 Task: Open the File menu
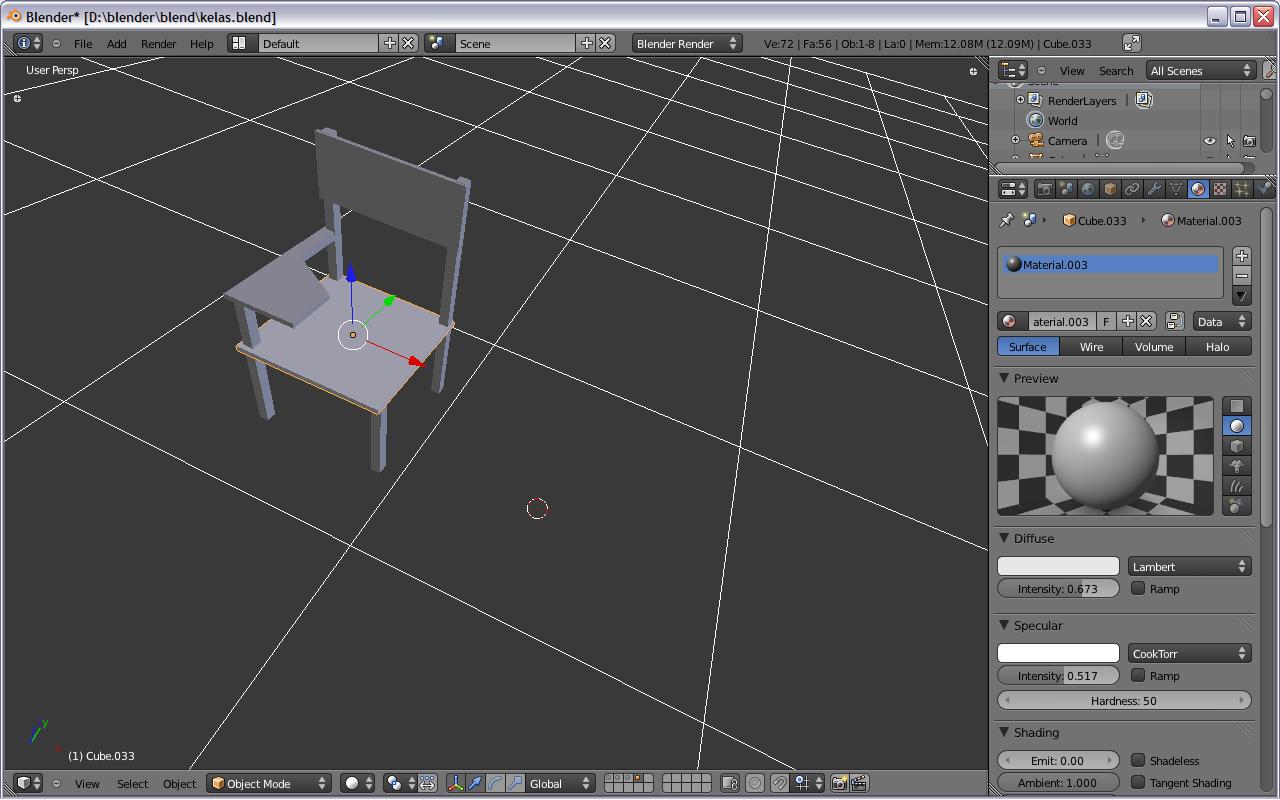pyautogui.click(x=83, y=43)
